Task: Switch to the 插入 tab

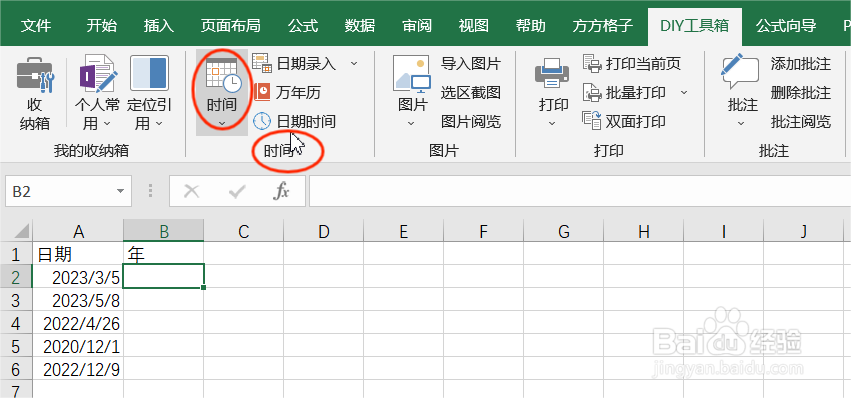Action: pos(158,26)
